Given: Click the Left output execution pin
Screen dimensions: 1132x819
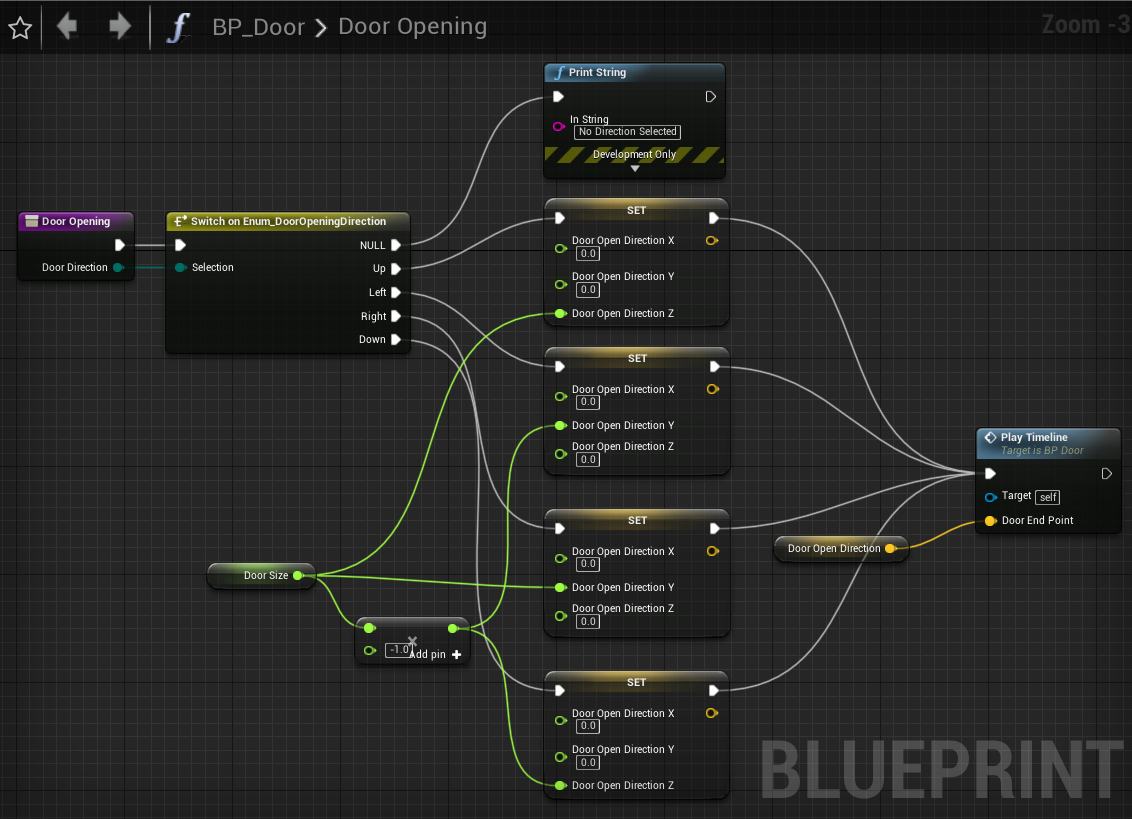Looking at the screenshot, I should pyautogui.click(x=396, y=292).
